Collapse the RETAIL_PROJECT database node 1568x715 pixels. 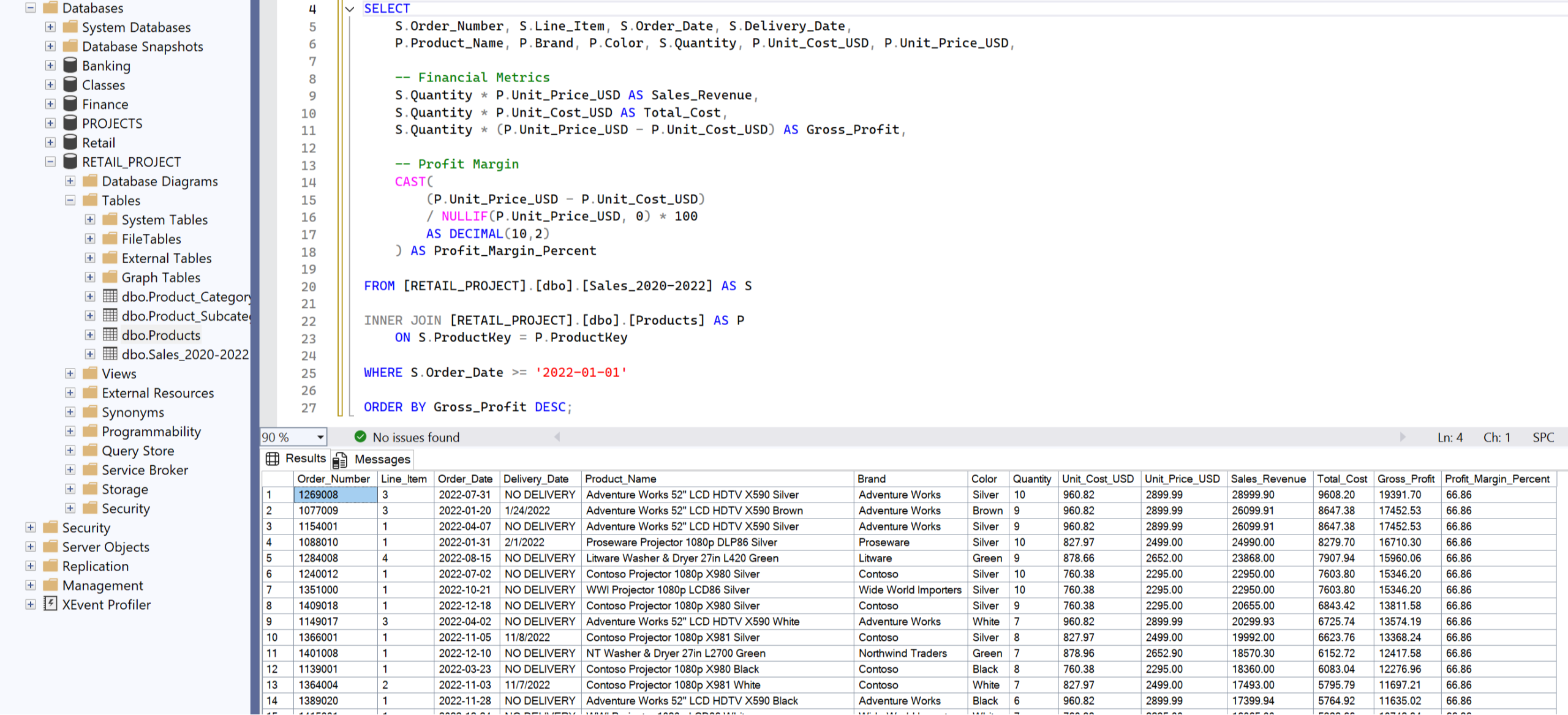(x=50, y=162)
